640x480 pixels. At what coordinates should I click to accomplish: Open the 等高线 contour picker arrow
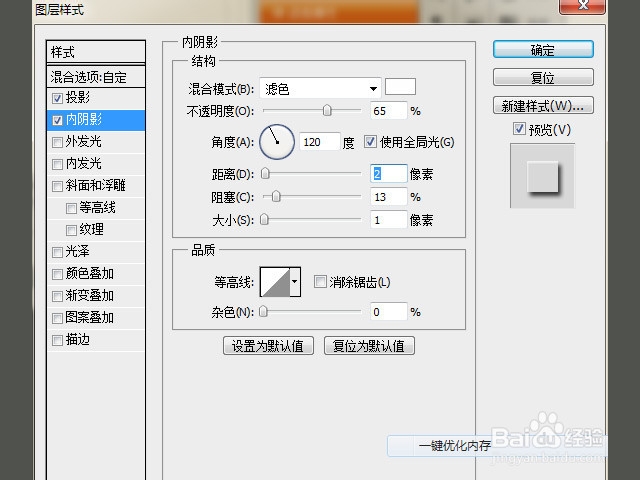[295, 282]
